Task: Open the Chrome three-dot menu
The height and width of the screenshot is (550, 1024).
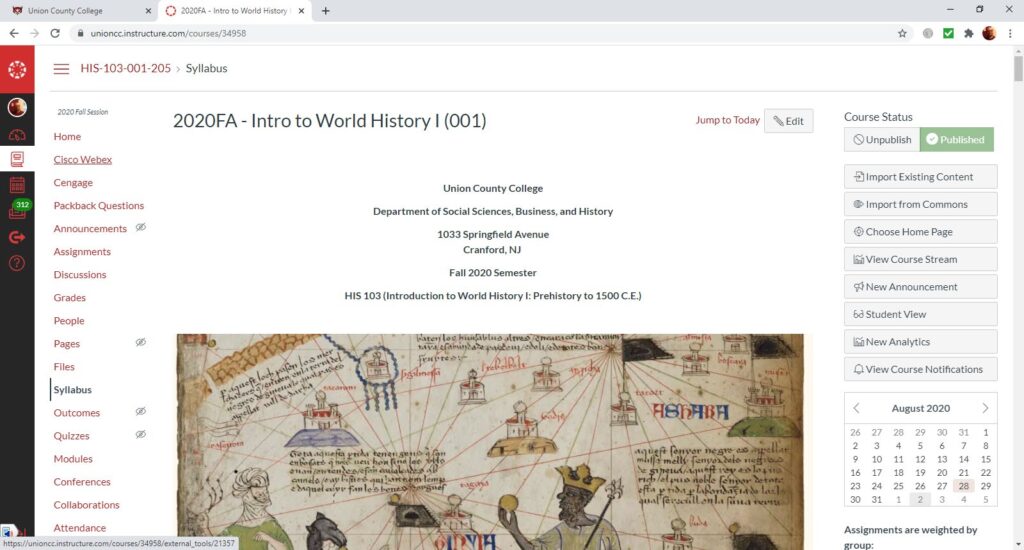Action: (1010, 33)
